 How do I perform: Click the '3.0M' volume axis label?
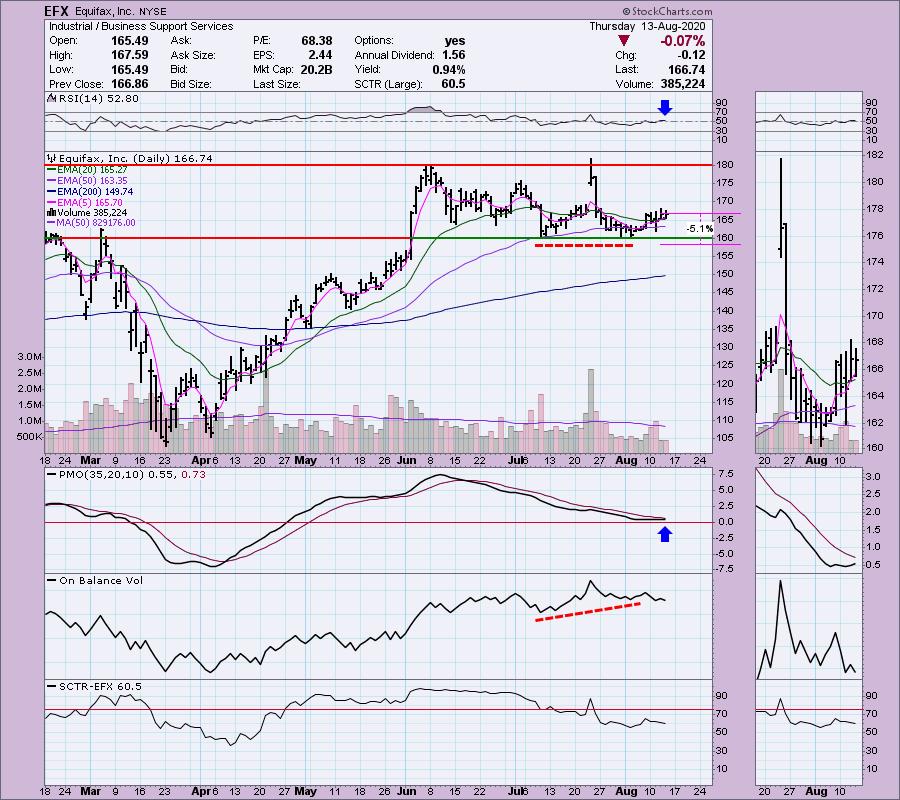coord(30,356)
